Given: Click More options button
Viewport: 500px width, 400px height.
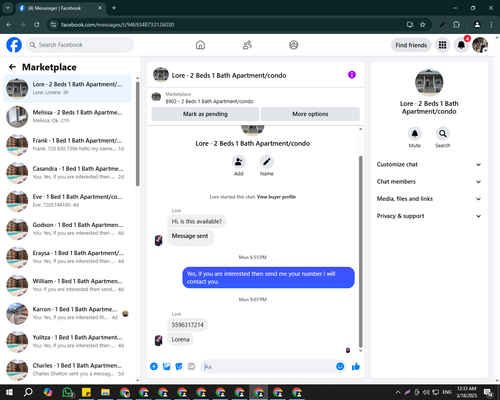Looking at the screenshot, I should (x=310, y=114).
